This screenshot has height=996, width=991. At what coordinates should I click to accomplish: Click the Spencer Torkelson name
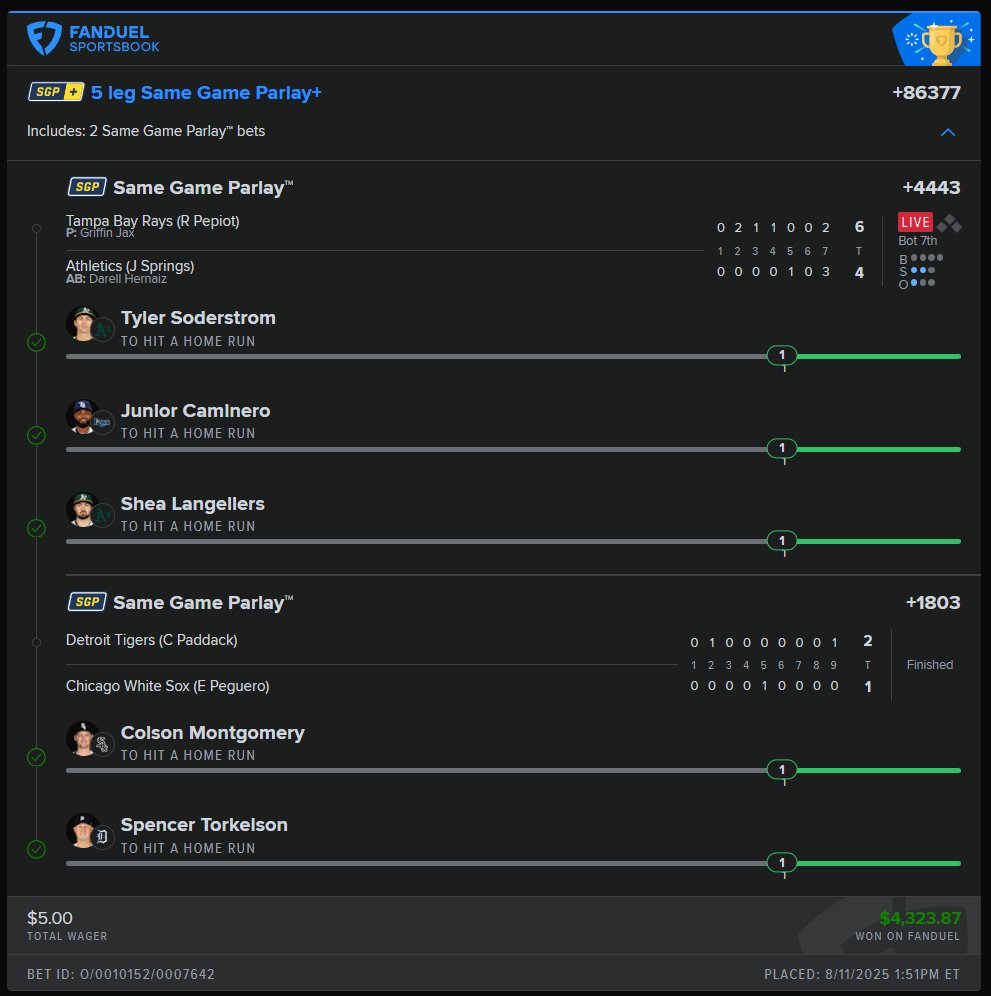(204, 824)
